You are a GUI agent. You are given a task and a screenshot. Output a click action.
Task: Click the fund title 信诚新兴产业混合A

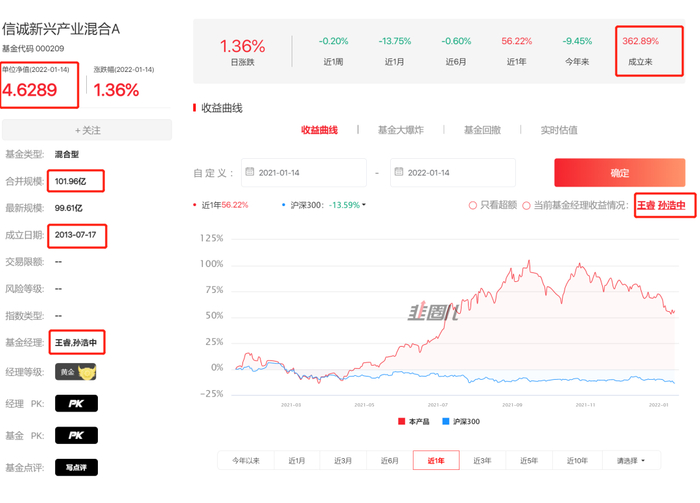(x=61, y=29)
